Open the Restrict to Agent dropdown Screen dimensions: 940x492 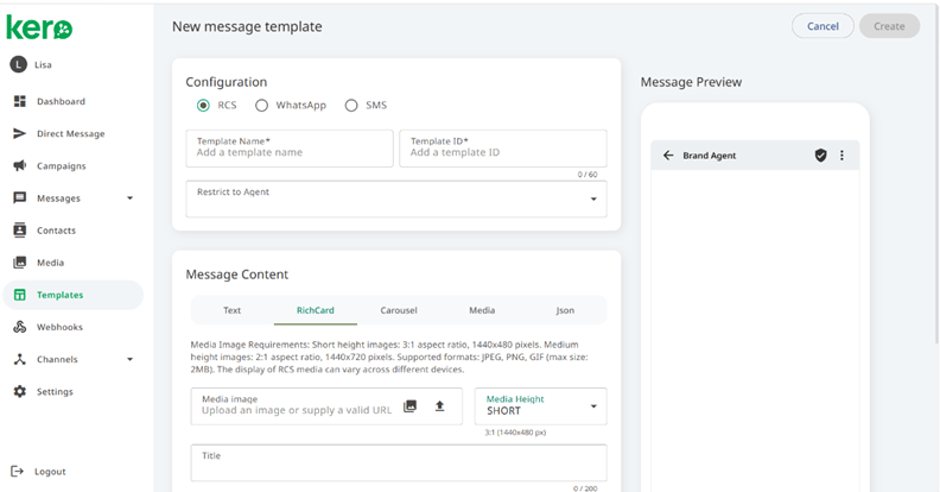396,199
